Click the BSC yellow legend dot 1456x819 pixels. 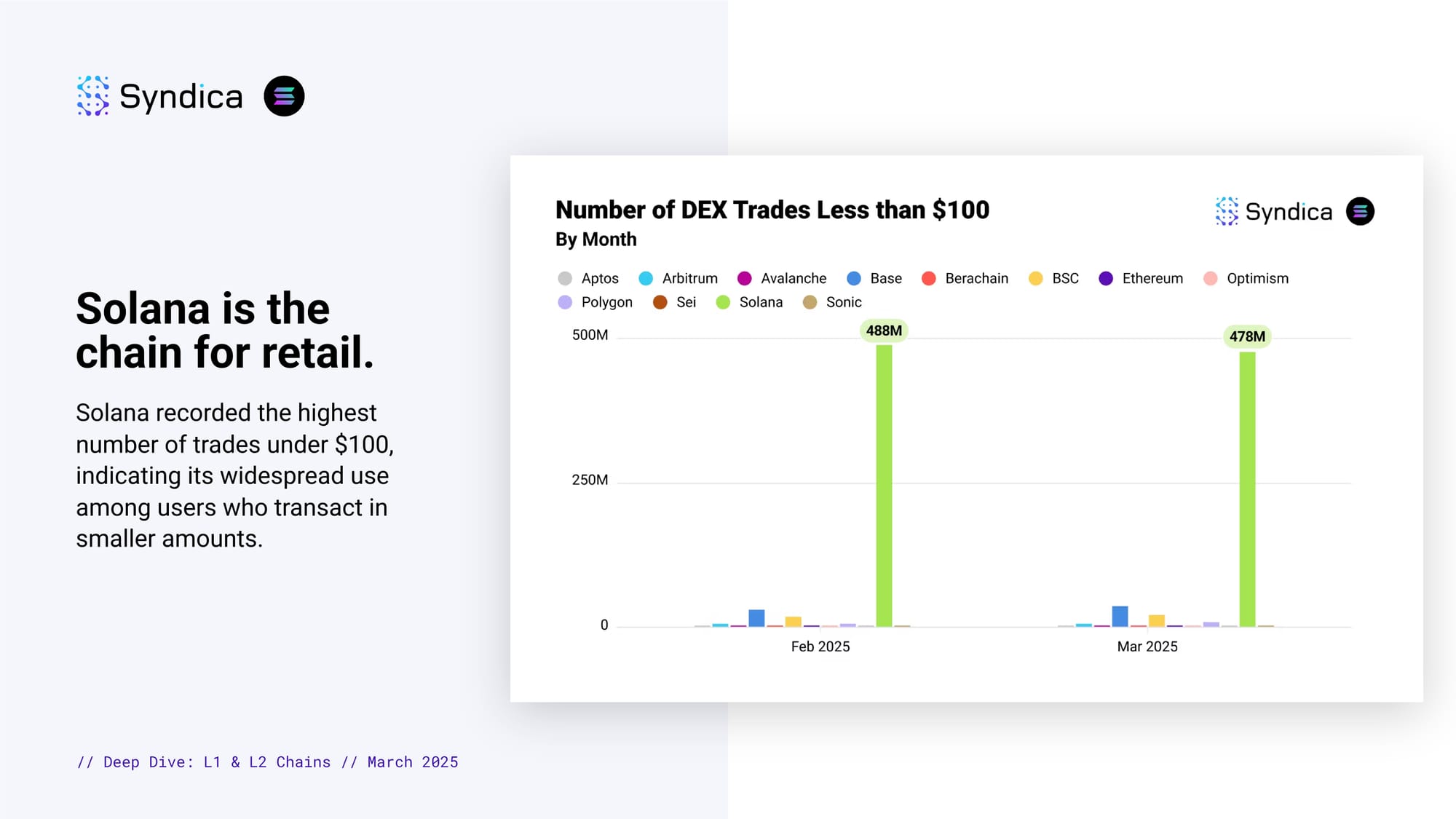(1035, 278)
